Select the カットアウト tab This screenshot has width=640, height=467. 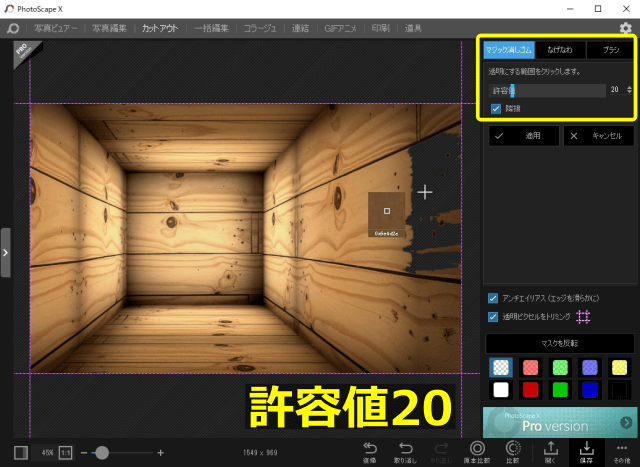pyautogui.click(x=160, y=28)
